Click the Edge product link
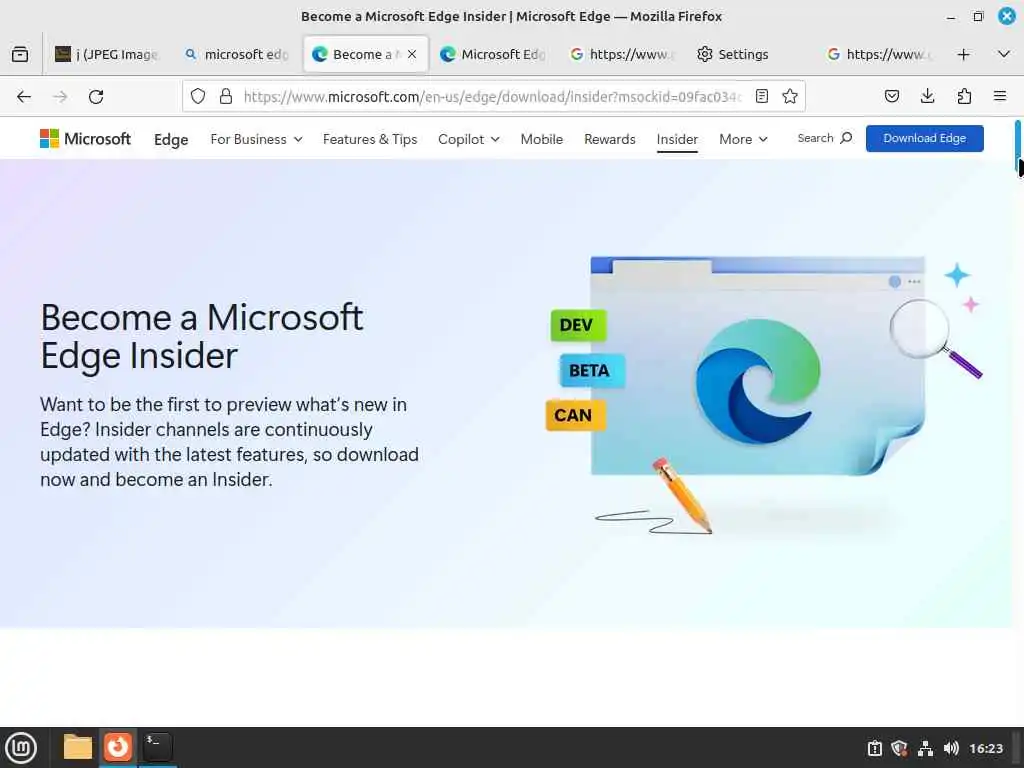 click(171, 139)
